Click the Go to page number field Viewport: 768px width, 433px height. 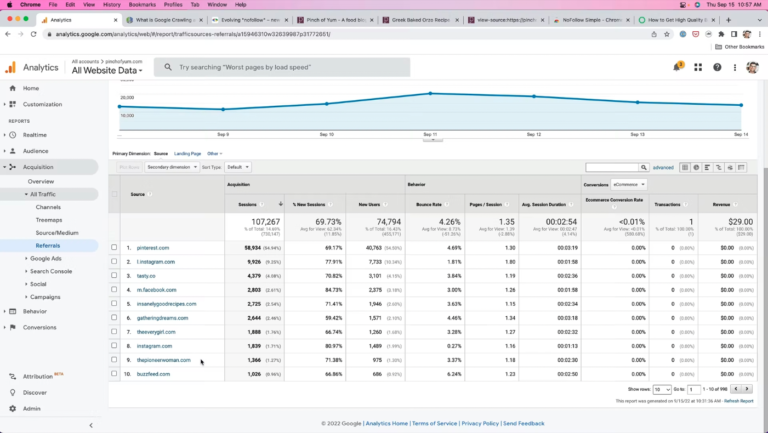694,389
